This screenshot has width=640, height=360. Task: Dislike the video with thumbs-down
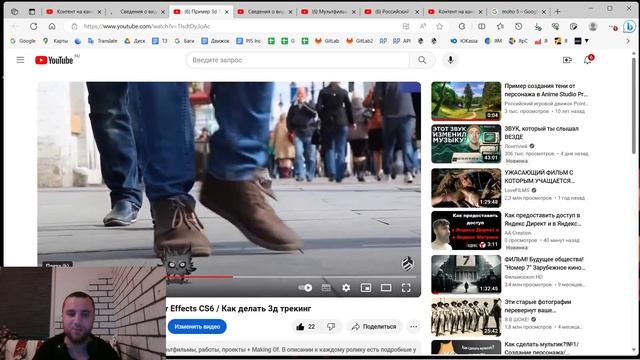[331, 327]
